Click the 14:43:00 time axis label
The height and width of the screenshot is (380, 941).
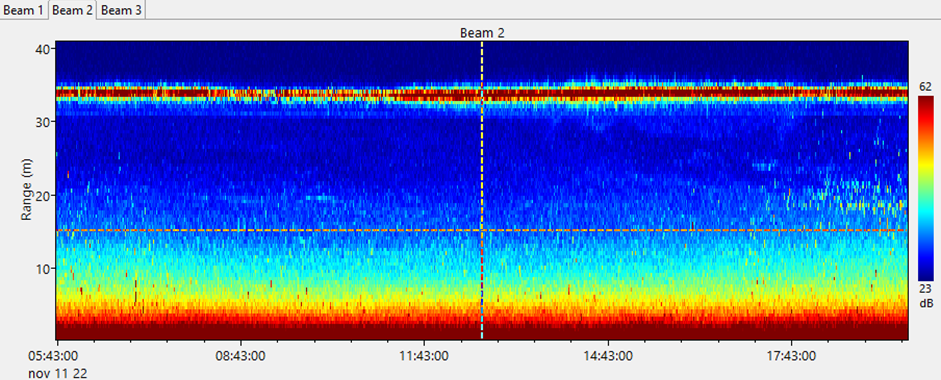(x=608, y=357)
